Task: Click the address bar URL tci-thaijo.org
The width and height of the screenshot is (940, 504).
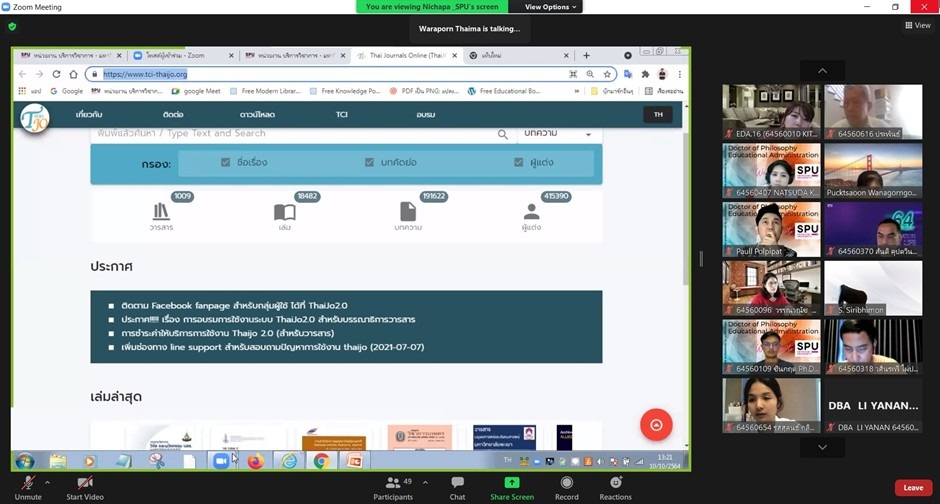Action: tap(145, 74)
